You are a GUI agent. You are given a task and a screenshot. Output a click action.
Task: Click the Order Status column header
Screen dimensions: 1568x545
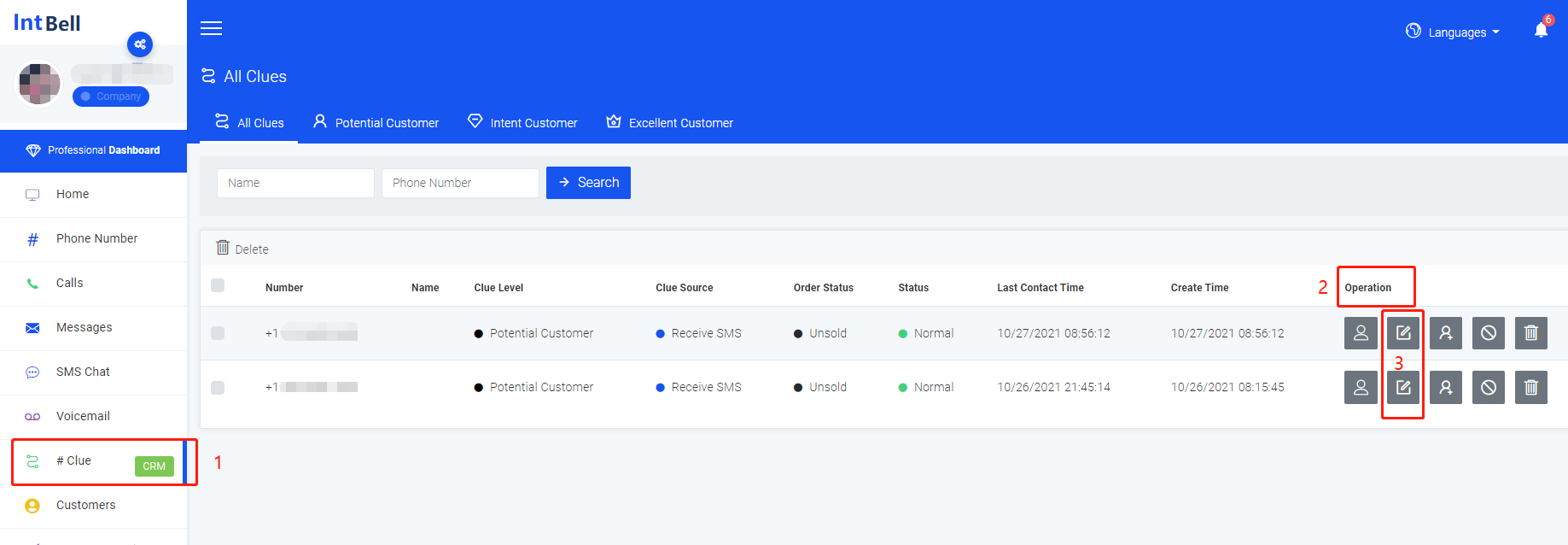(824, 288)
